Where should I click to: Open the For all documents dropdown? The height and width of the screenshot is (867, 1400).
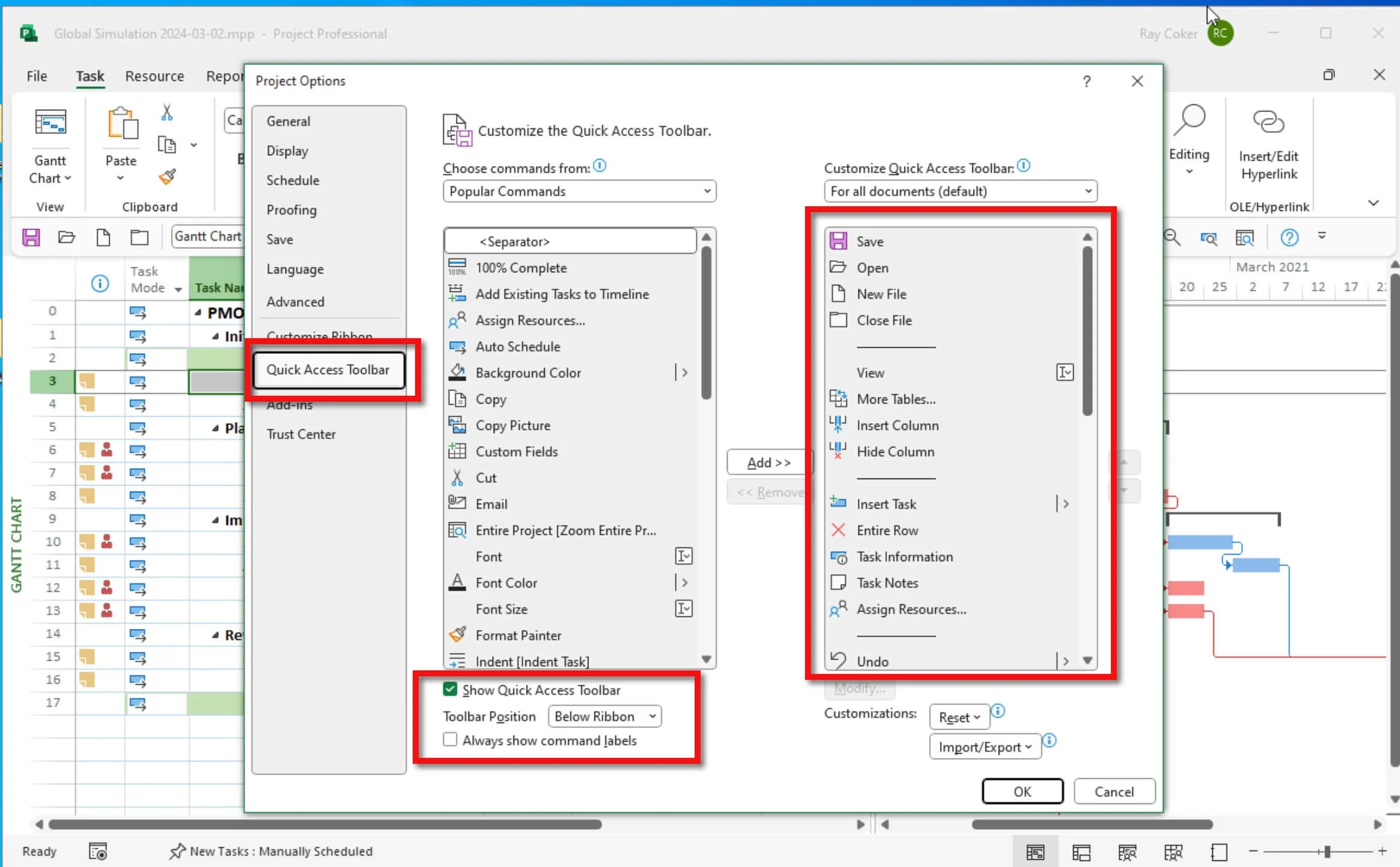pyautogui.click(x=960, y=191)
